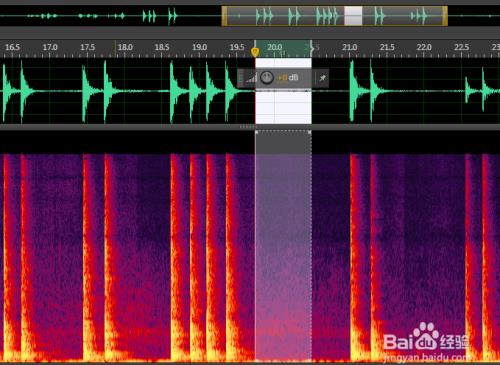Click the 21.0 second mark on the ruler

[349, 47]
